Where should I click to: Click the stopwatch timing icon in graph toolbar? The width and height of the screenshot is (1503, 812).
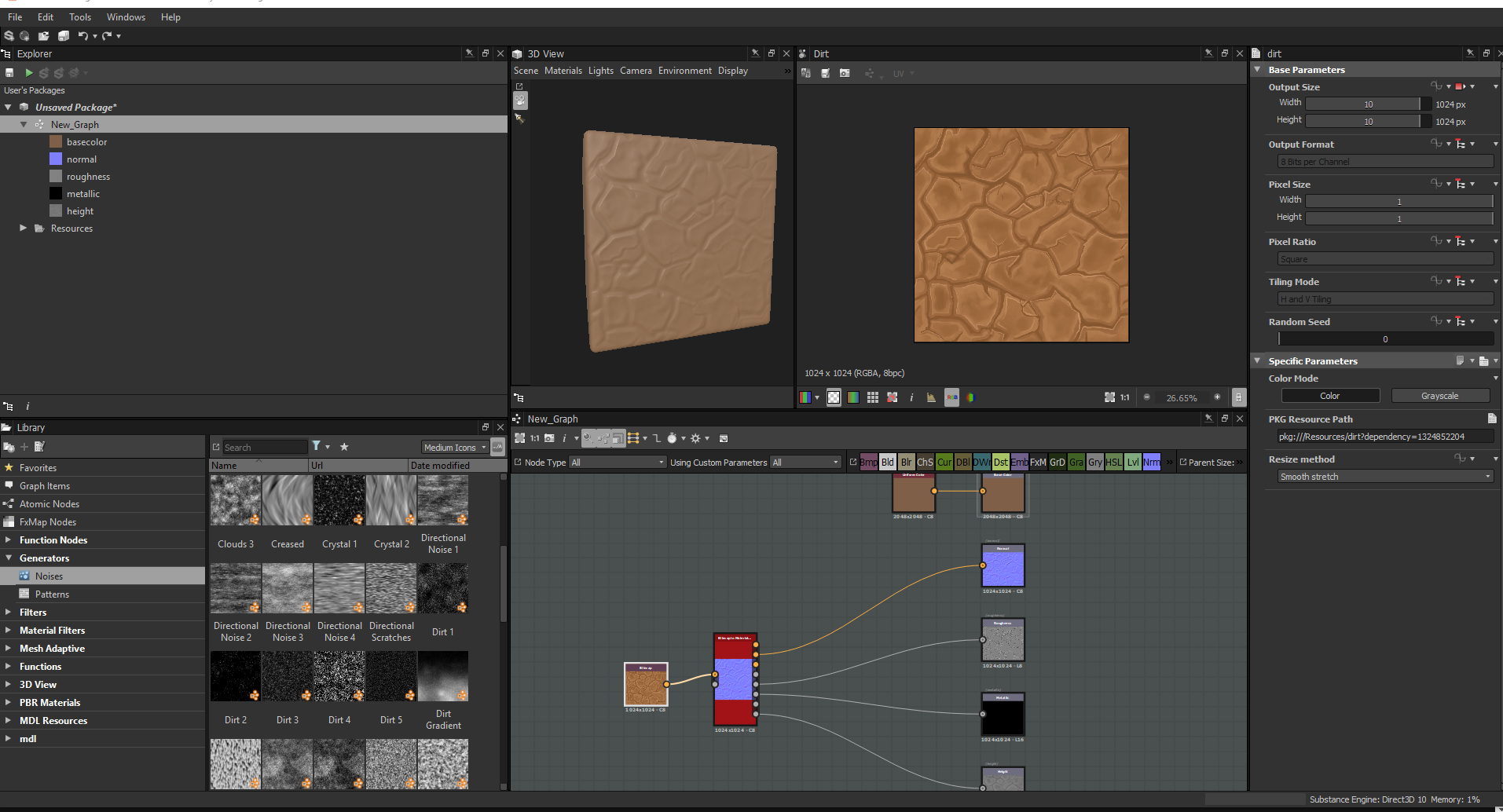click(673, 438)
